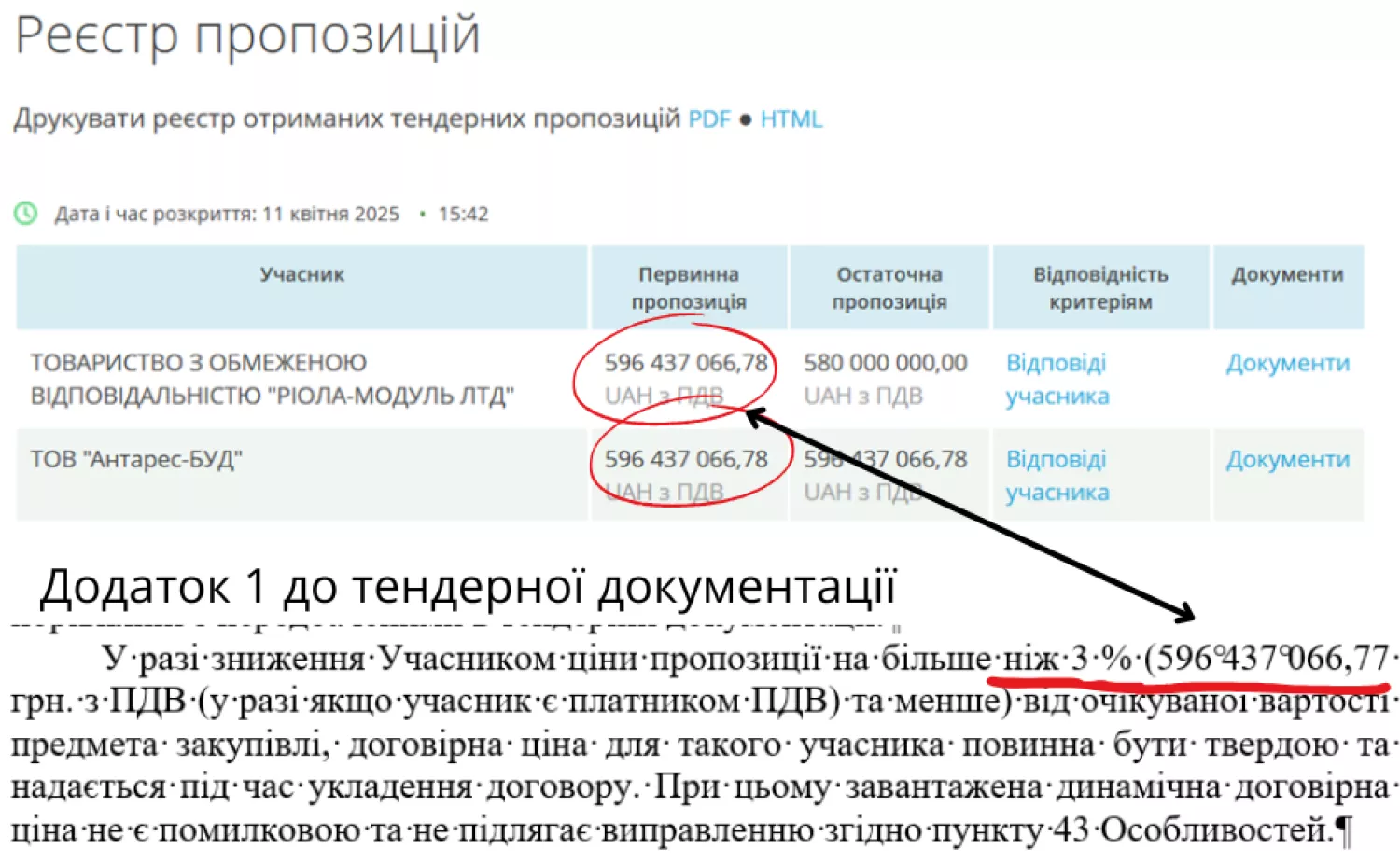Click the Остаточна пропозиція column header

pyautogui.click(x=889, y=287)
